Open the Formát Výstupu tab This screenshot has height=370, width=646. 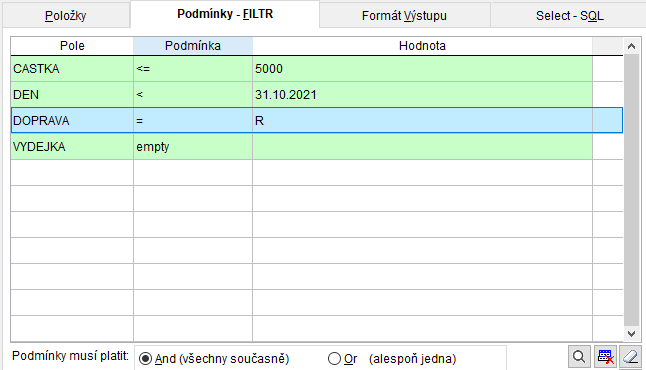tap(404, 16)
